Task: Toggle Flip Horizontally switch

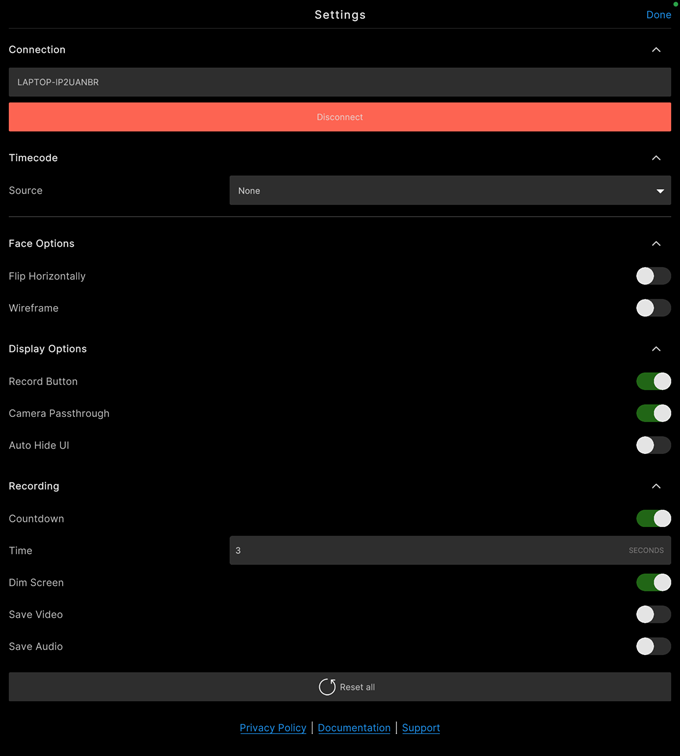Action: tap(653, 276)
